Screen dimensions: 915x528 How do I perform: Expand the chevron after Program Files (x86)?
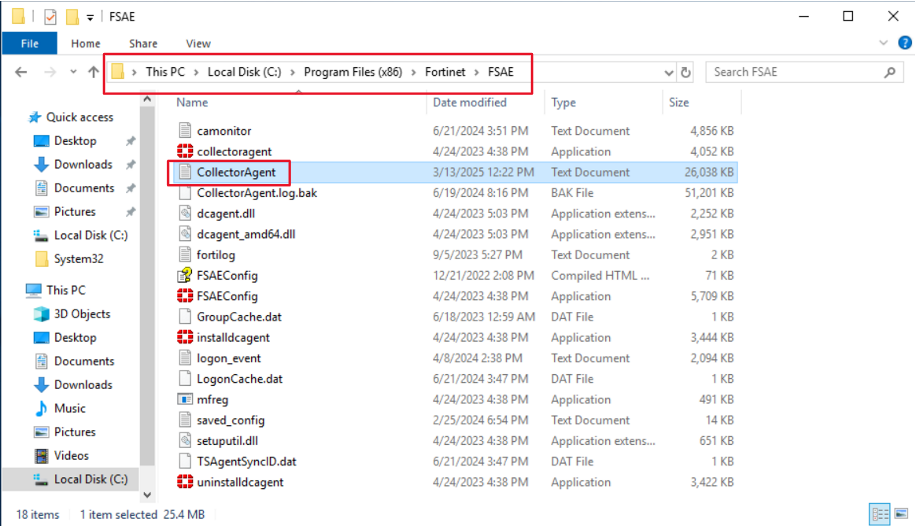(414, 72)
